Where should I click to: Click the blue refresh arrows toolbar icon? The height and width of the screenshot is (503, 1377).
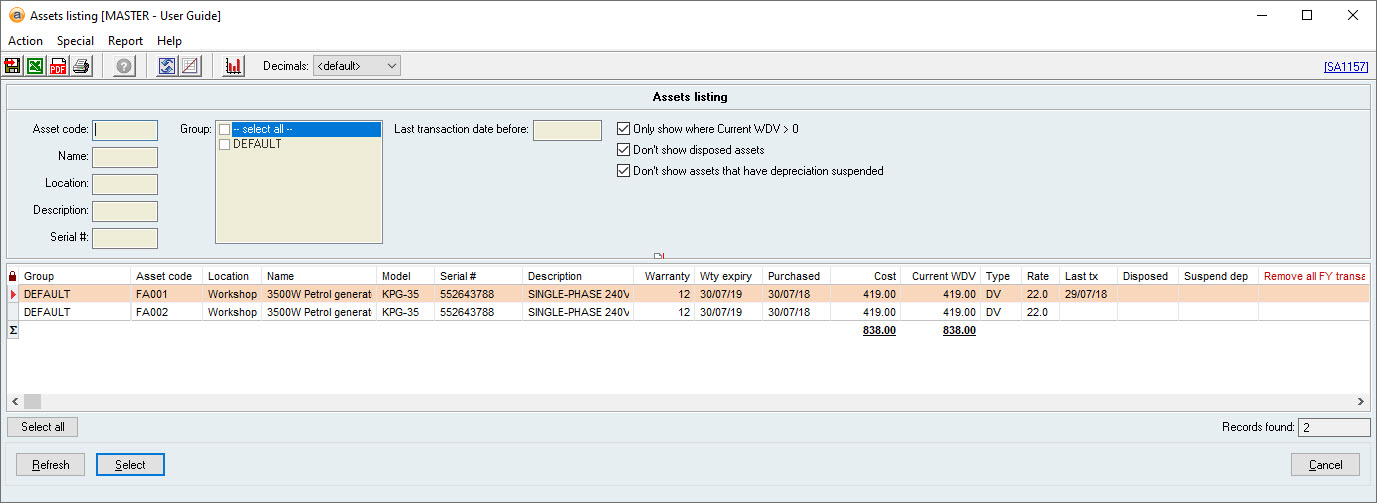coord(167,66)
